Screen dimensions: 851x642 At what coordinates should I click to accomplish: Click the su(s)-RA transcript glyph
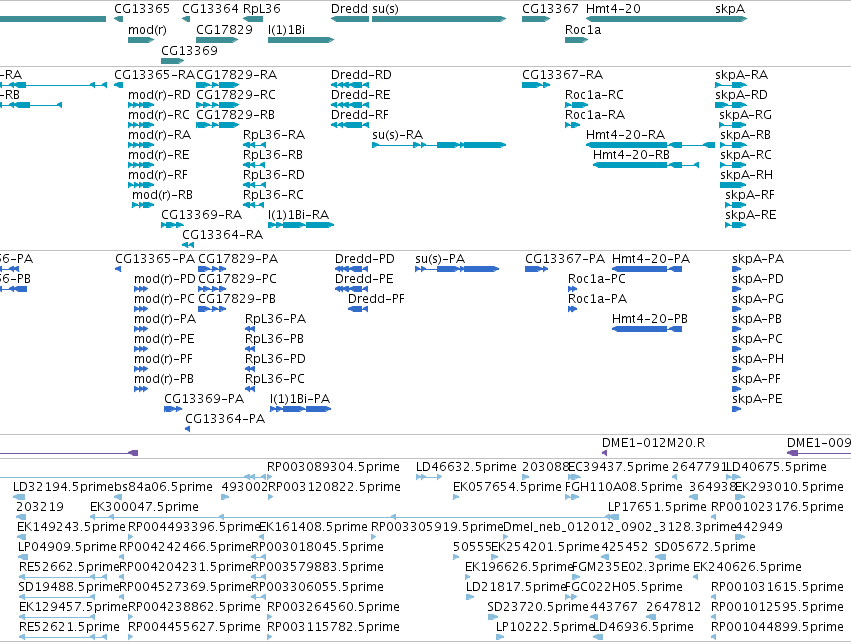pyautogui.click(x=439, y=145)
